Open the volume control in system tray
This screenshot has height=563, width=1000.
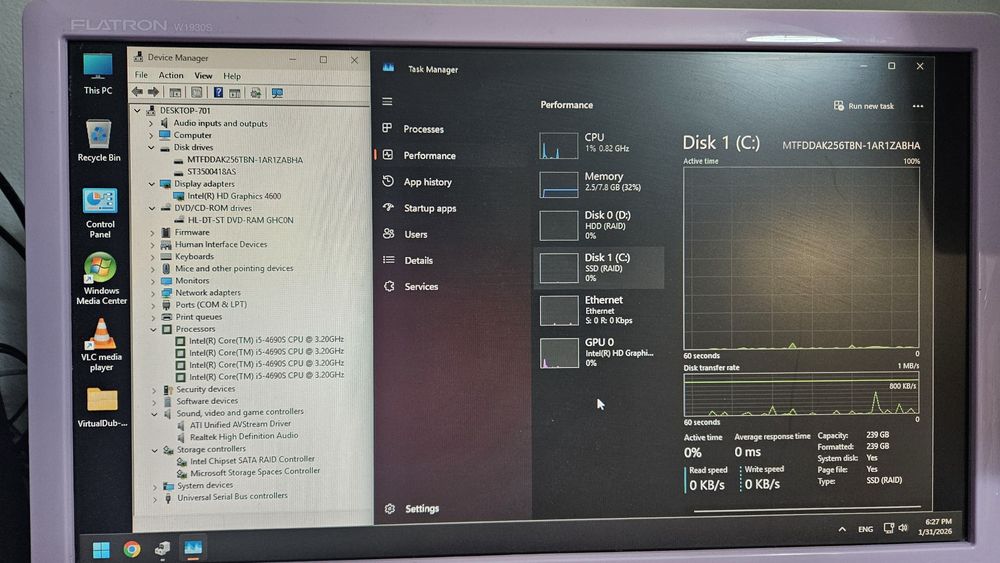click(x=902, y=528)
